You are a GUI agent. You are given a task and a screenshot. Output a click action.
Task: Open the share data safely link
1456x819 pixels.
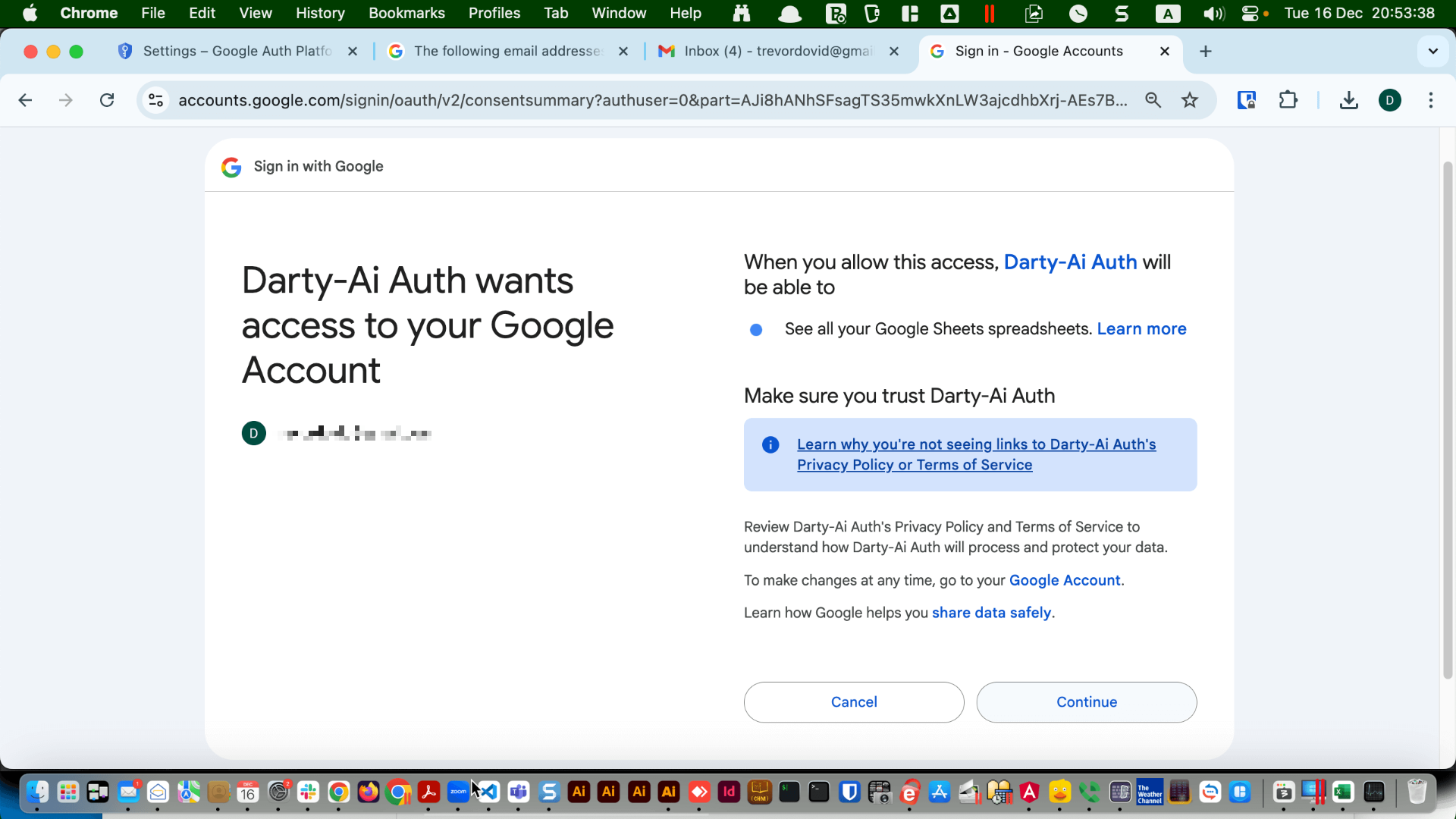(x=990, y=613)
